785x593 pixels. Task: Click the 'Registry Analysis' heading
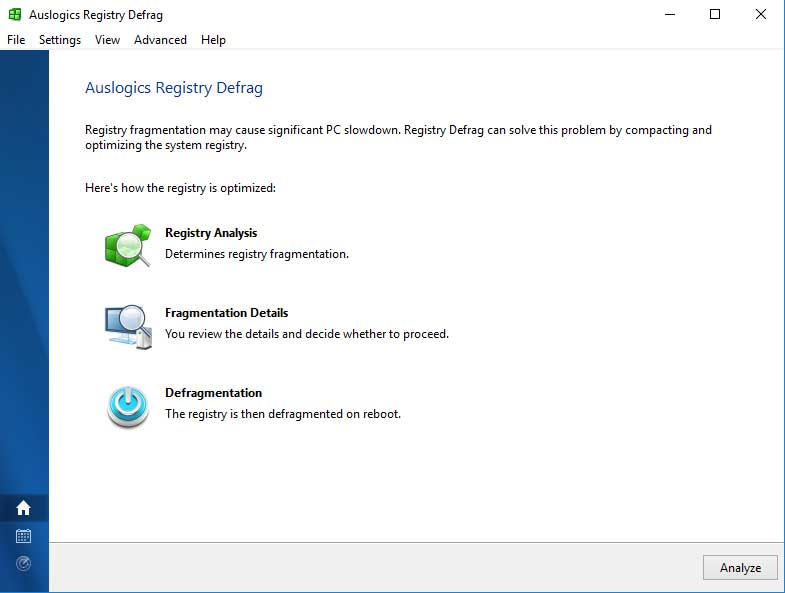pos(211,233)
